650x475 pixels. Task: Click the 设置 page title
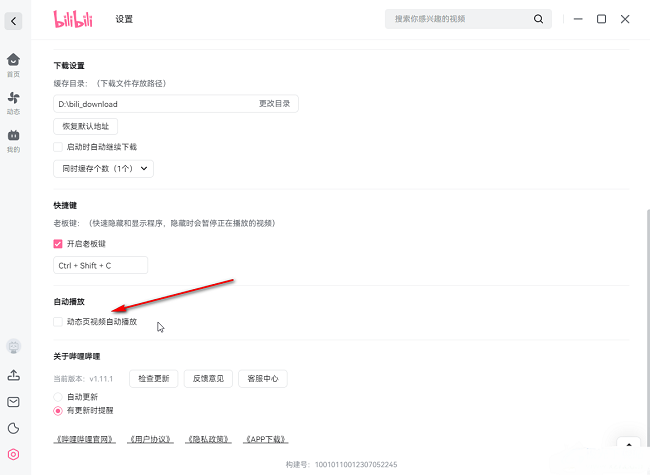tap(124, 19)
